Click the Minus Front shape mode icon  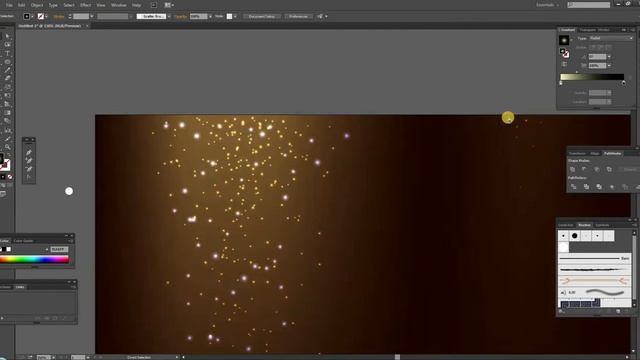584,169
